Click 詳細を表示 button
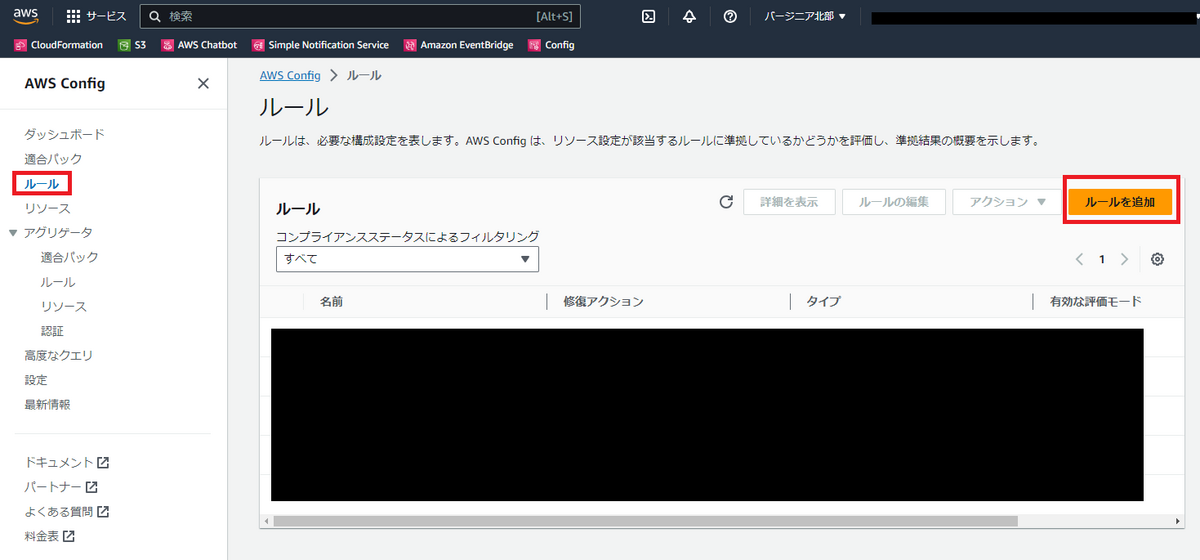This screenshot has width=1200, height=560. pyautogui.click(x=789, y=202)
